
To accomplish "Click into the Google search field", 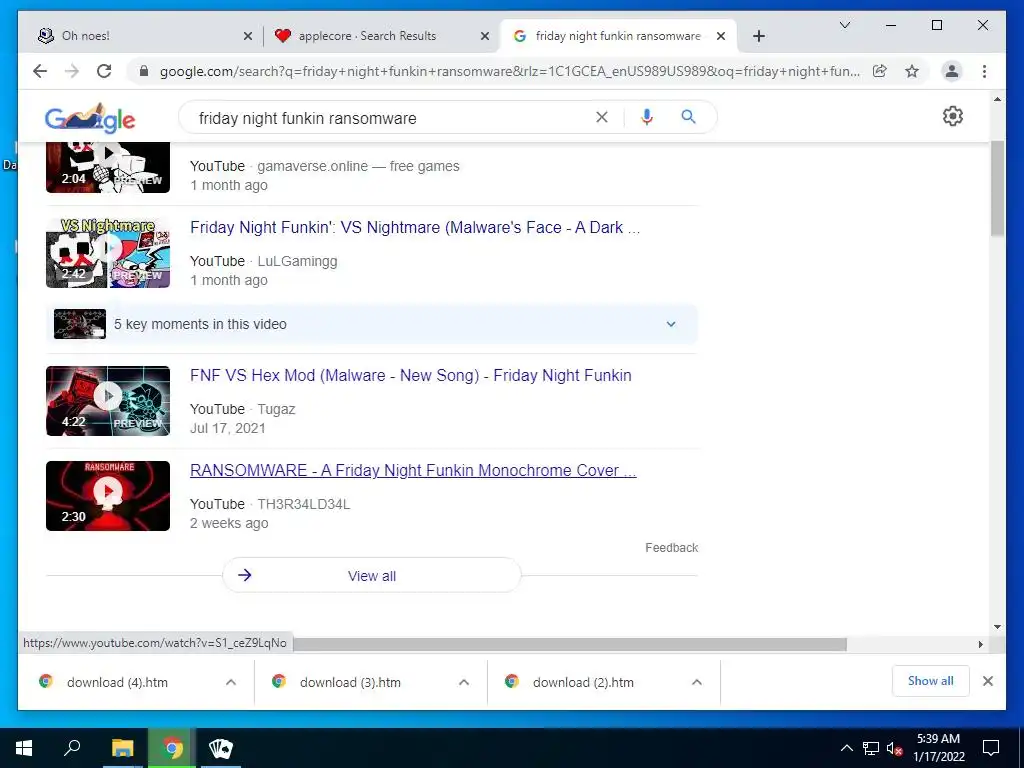I will (392, 118).
